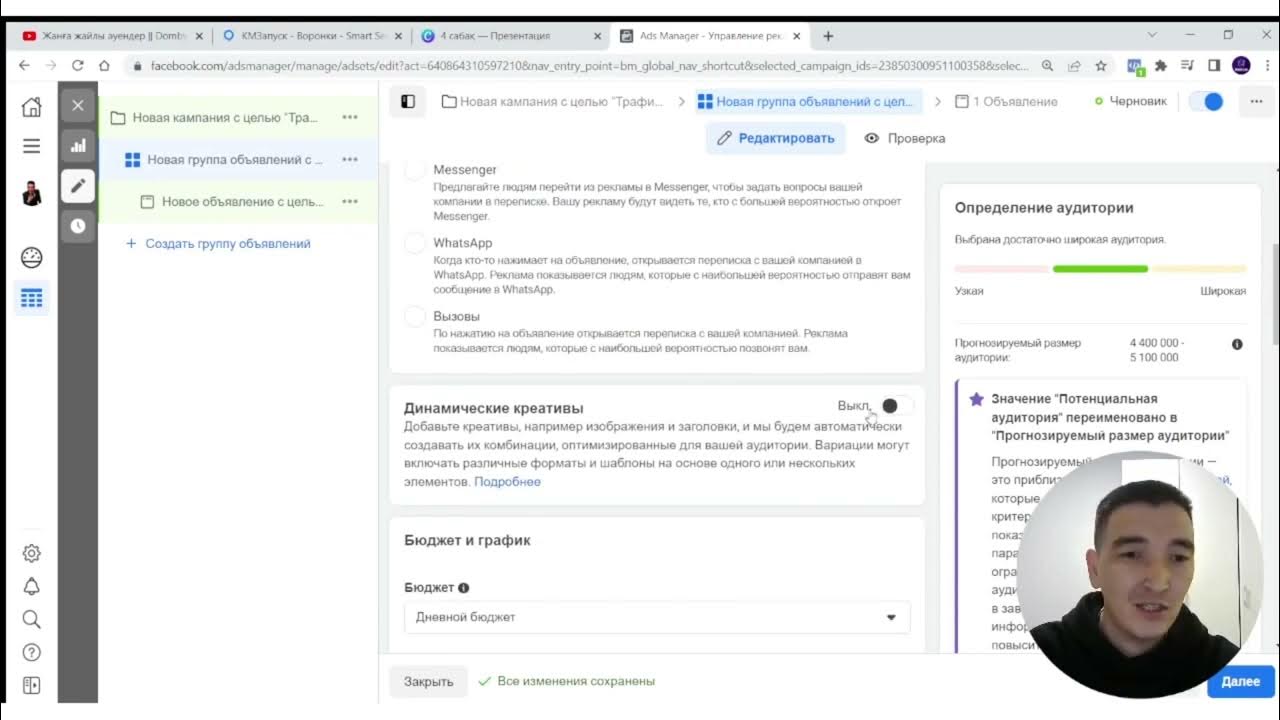Open account overview gauge icon

pyautogui.click(x=32, y=257)
